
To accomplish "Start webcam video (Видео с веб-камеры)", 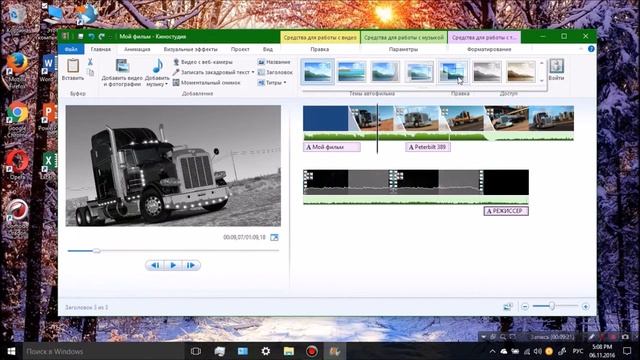I will (202, 62).
